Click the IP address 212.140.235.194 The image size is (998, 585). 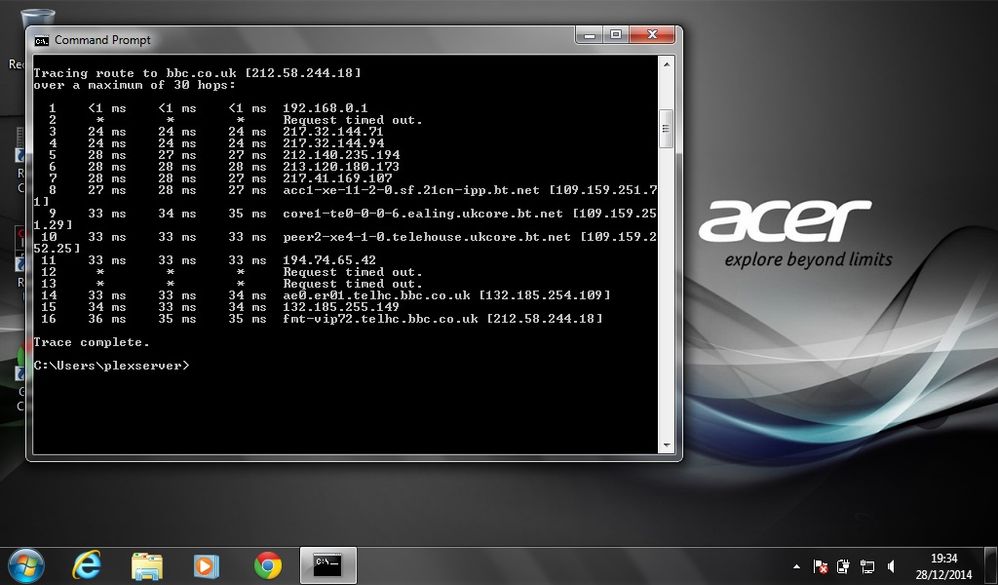[x=342, y=155]
